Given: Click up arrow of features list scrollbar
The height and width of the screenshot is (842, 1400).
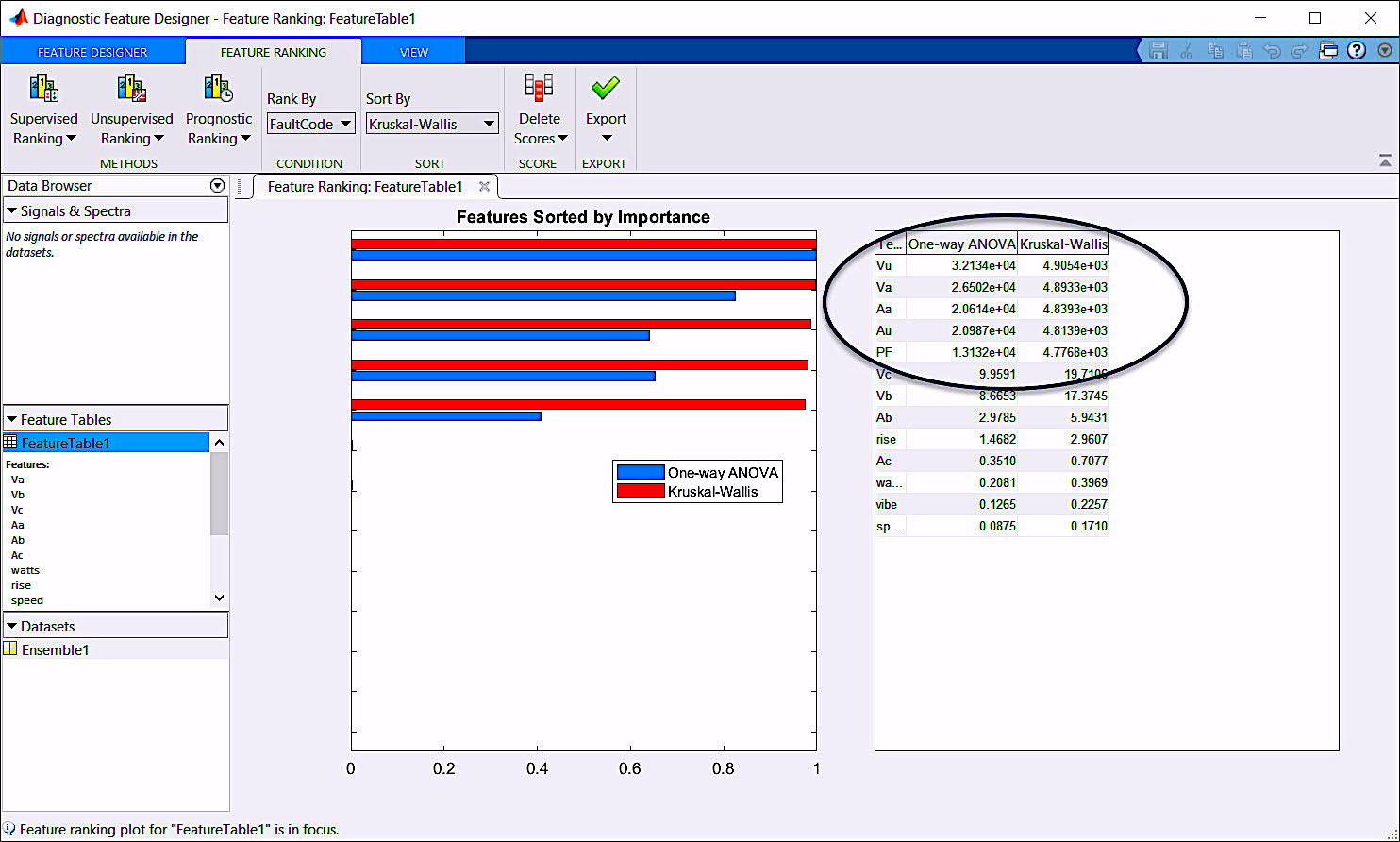Looking at the screenshot, I should point(219,443).
